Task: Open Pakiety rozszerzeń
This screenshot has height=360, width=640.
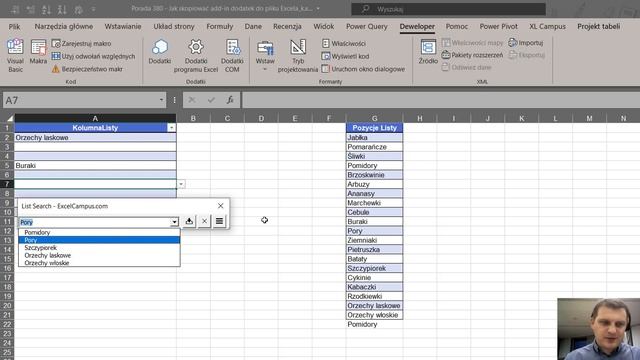Action: point(472,55)
